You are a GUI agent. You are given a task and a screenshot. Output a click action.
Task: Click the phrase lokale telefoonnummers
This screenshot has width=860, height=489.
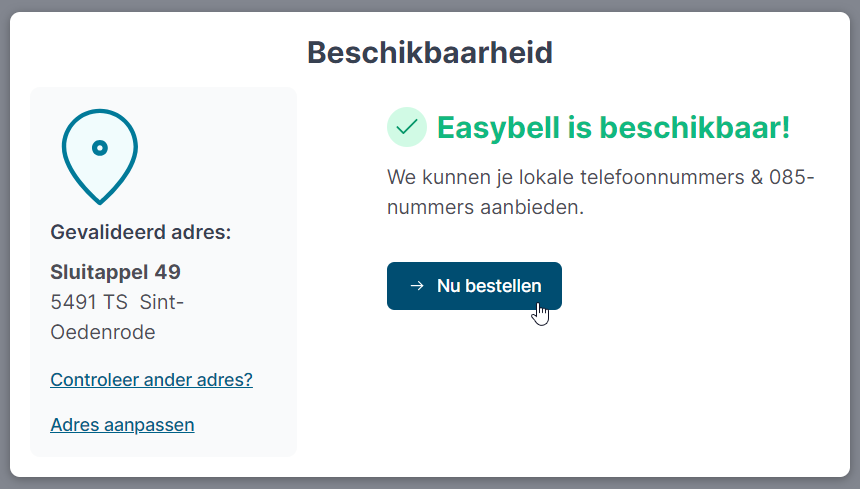(619, 178)
